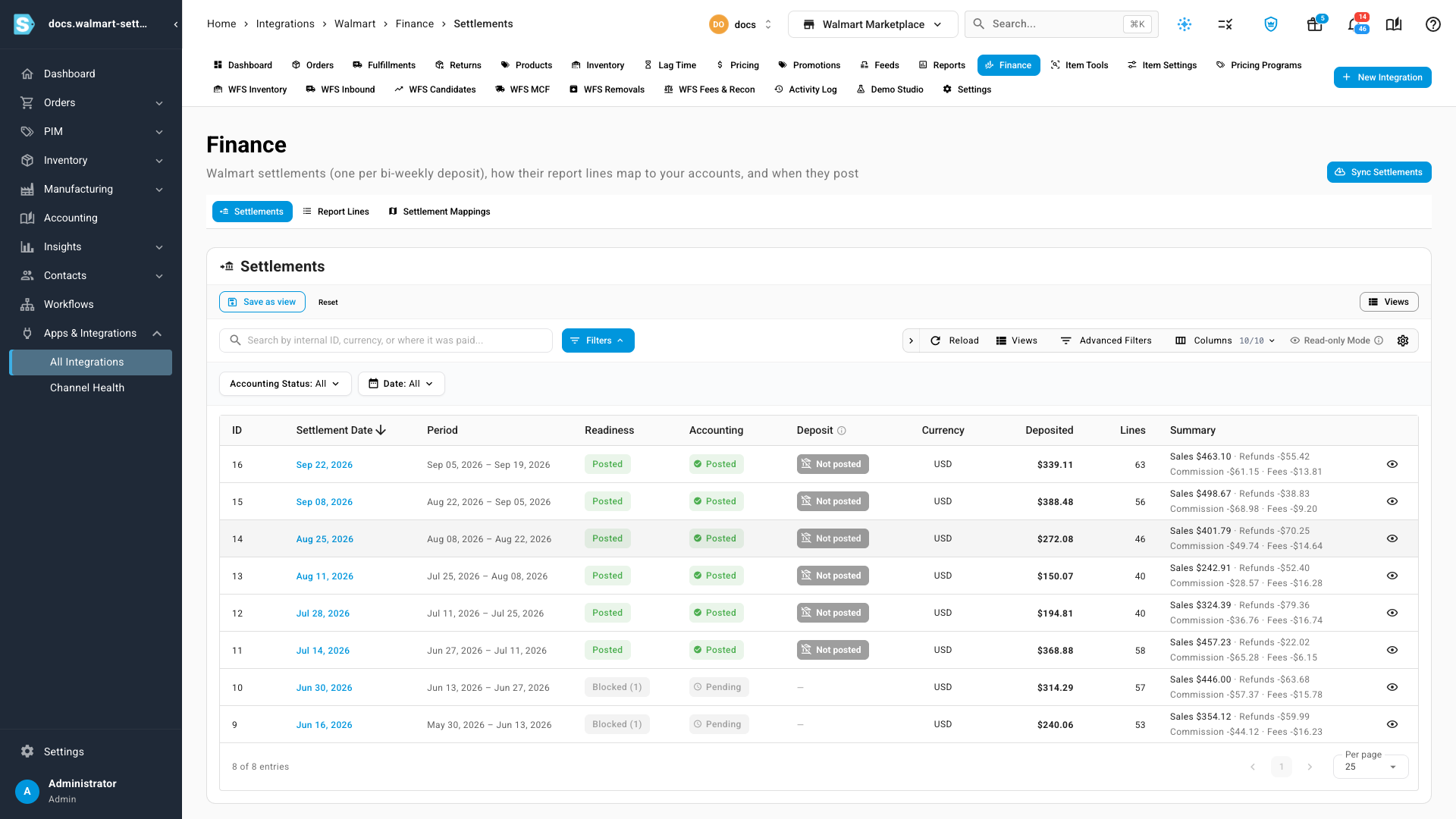The height and width of the screenshot is (819, 1456).
Task: Sort by the Settlement Date column header
Action: pyautogui.click(x=341, y=430)
